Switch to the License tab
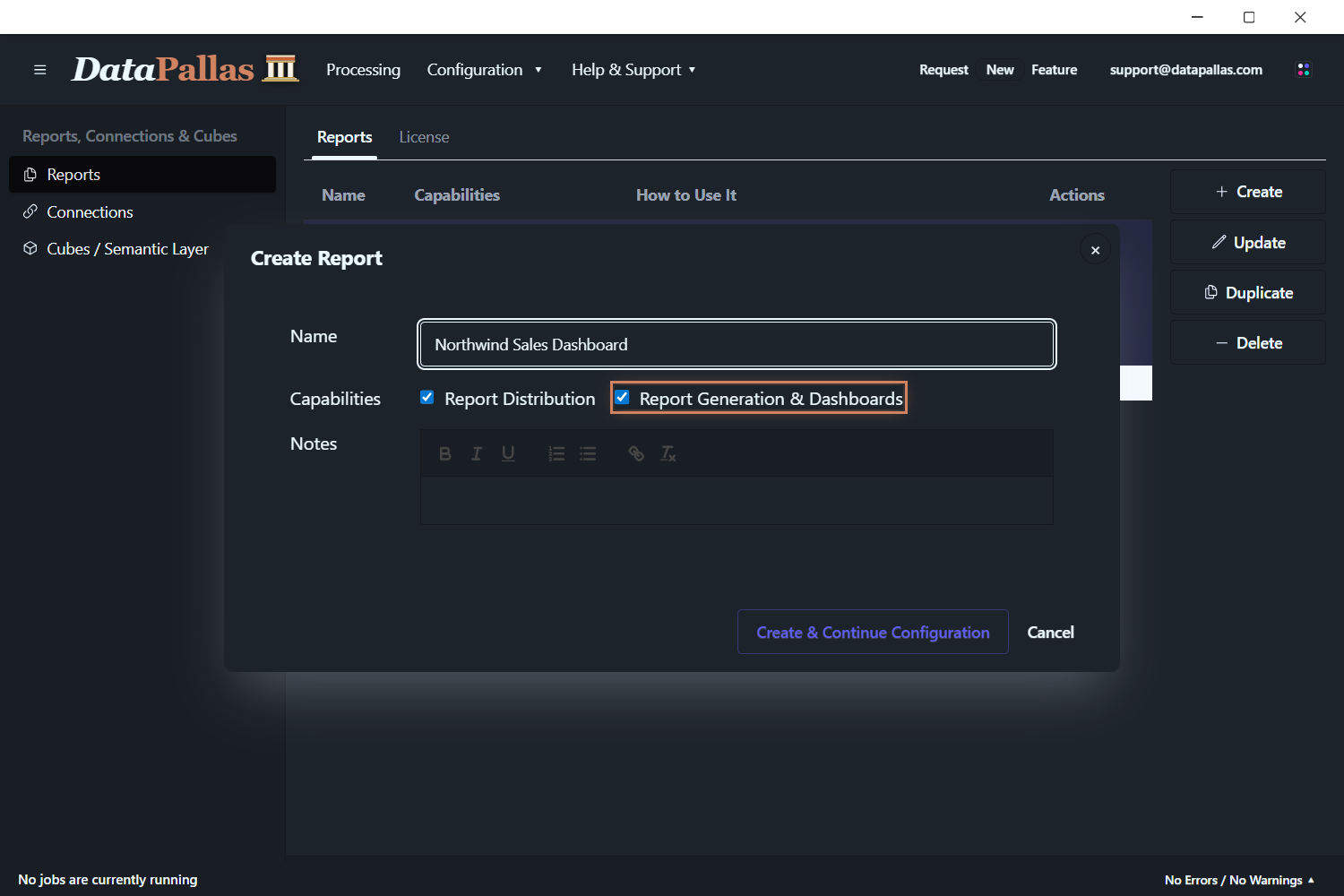This screenshot has width=1344, height=896. [424, 137]
